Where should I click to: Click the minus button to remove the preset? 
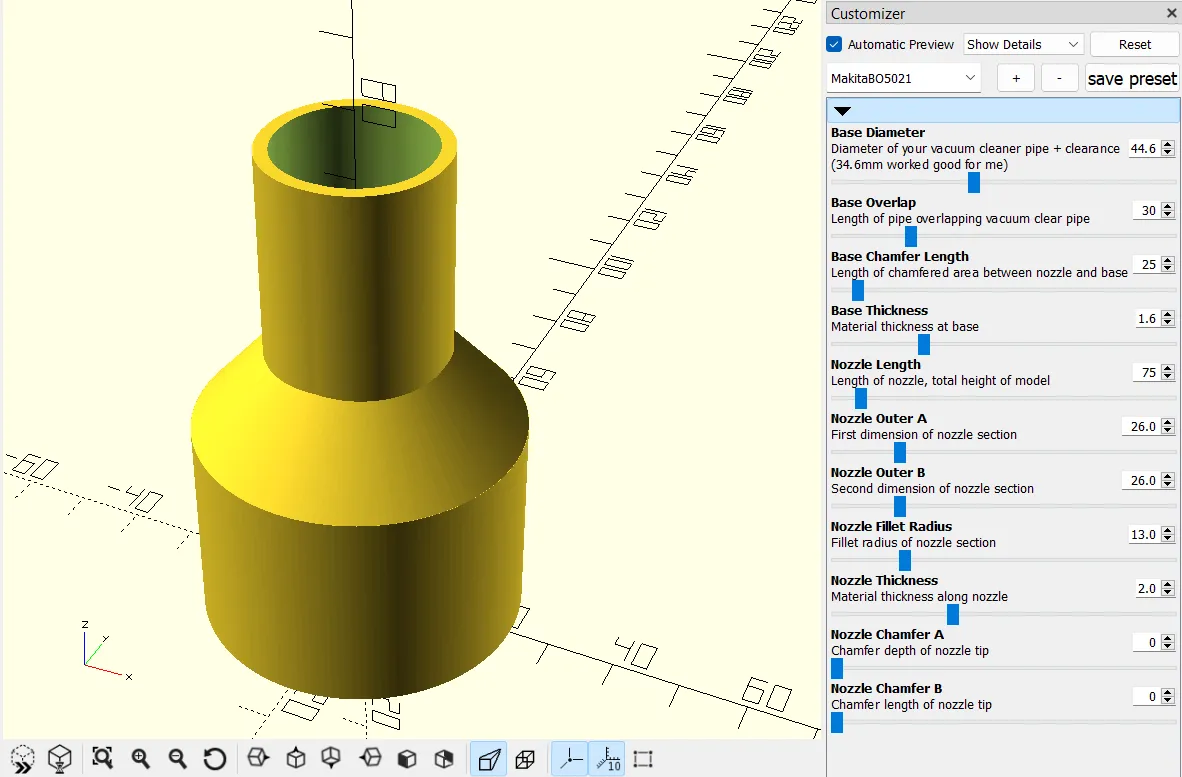click(x=1059, y=78)
